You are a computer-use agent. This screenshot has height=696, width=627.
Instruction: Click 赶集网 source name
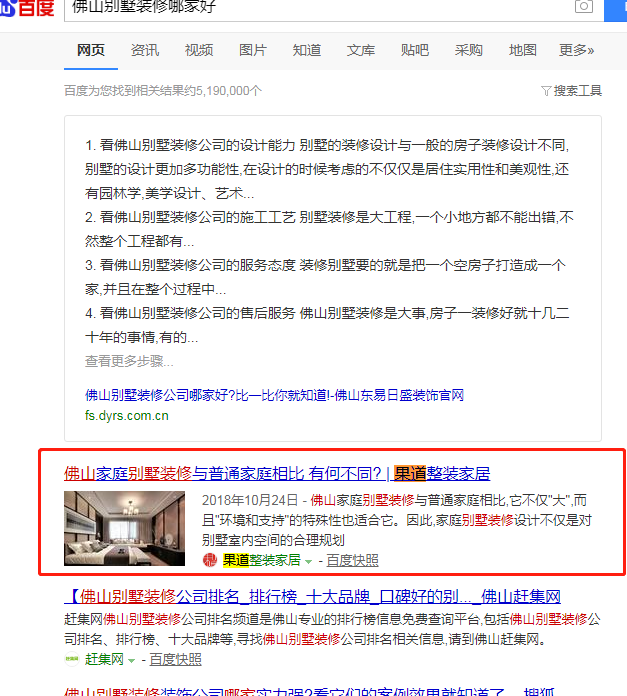pyautogui.click(x=104, y=659)
